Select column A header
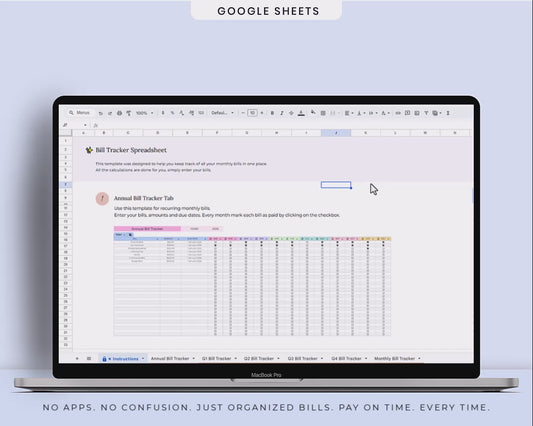 coord(84,133)
